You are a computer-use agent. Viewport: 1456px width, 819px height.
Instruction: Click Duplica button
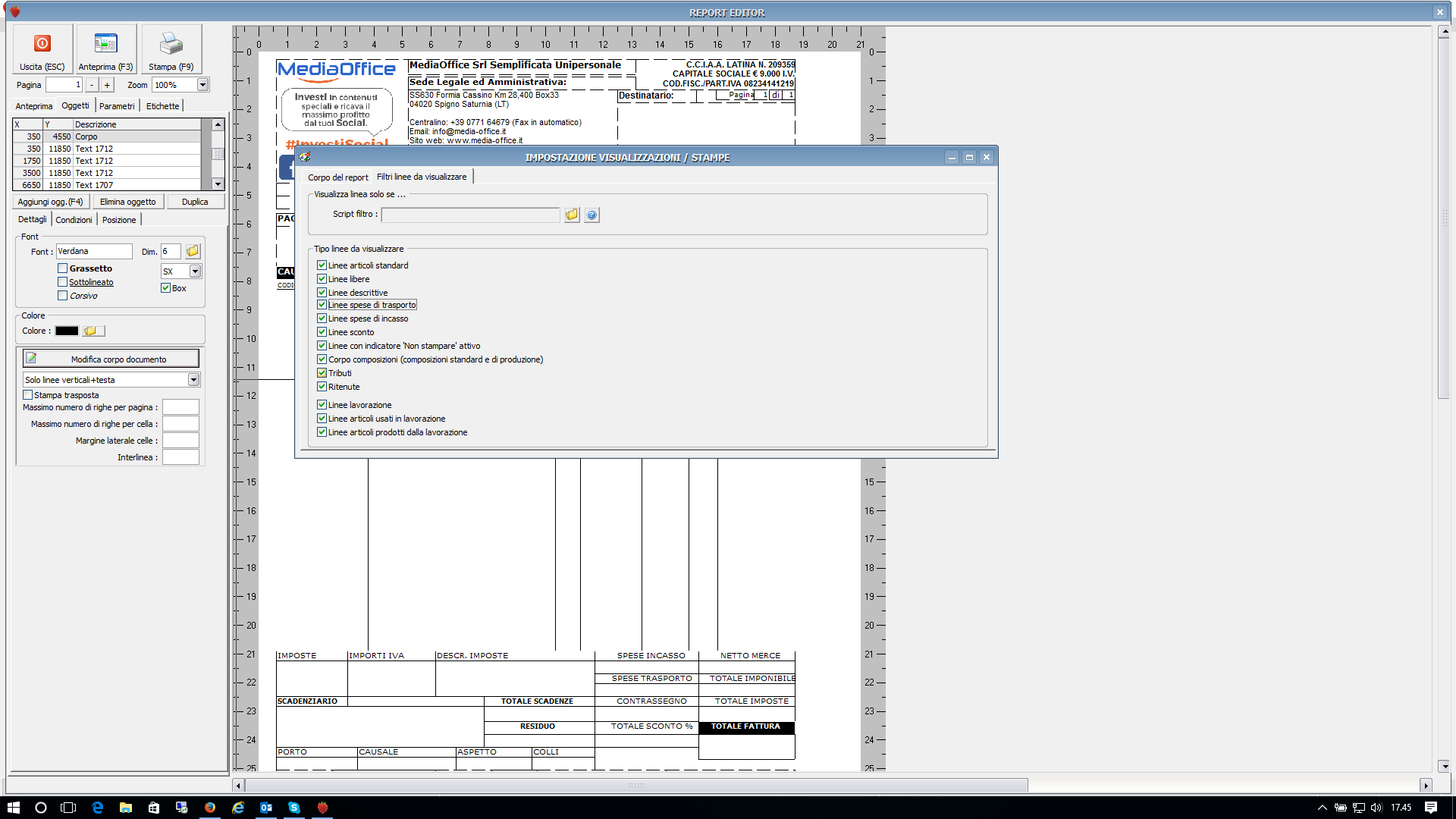coord(195,202)
